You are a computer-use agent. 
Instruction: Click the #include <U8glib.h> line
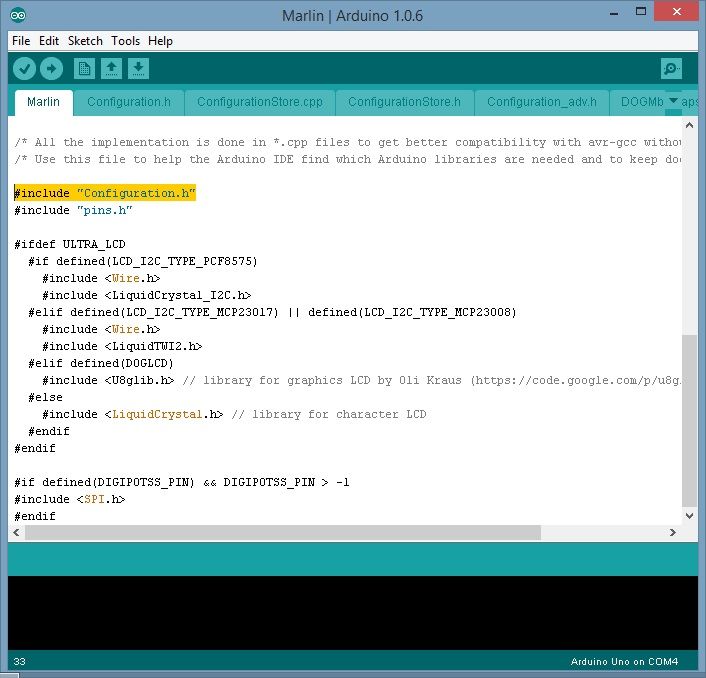(361, 380)
